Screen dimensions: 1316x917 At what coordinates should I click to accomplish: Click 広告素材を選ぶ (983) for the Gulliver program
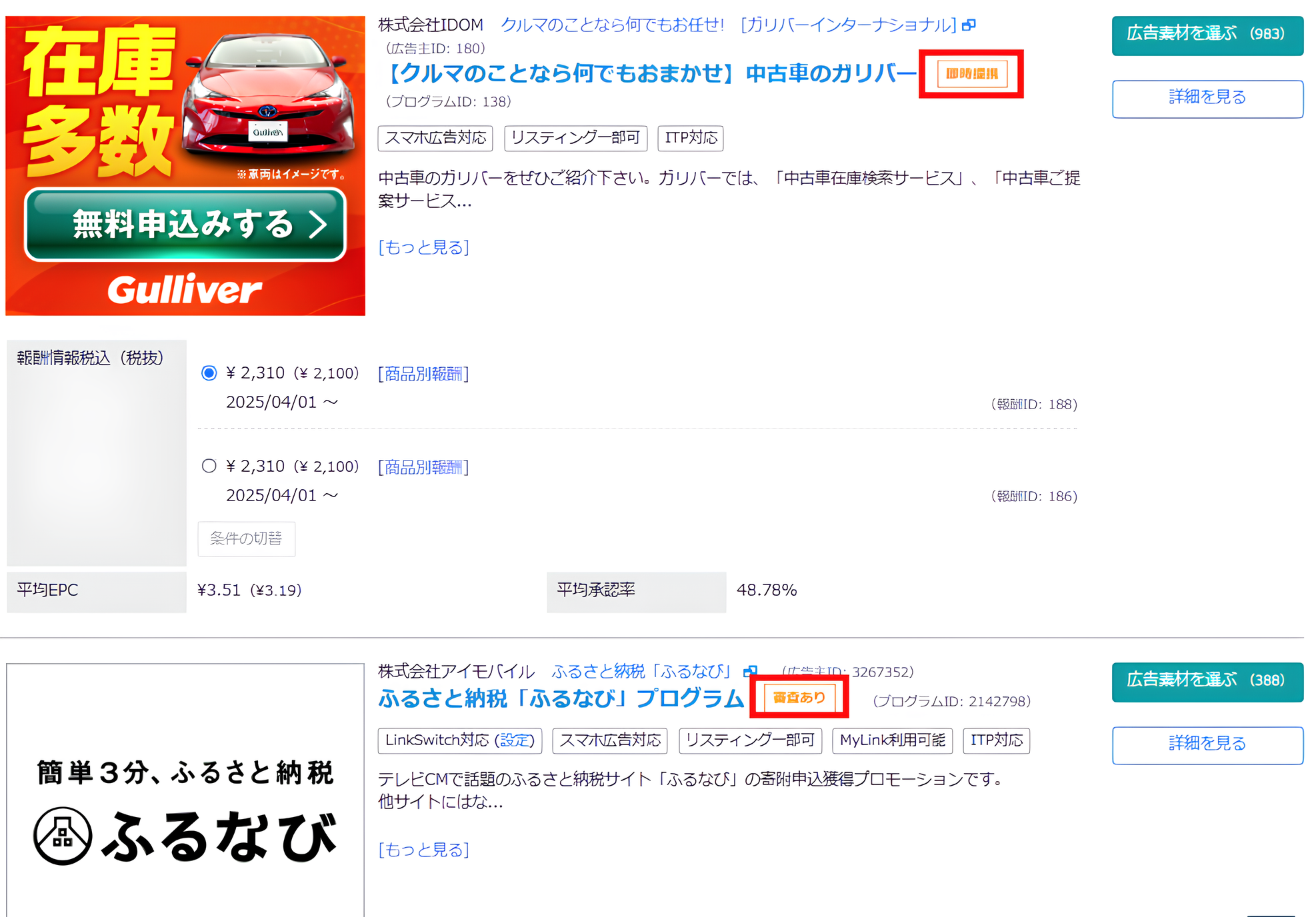[1207, 36]
